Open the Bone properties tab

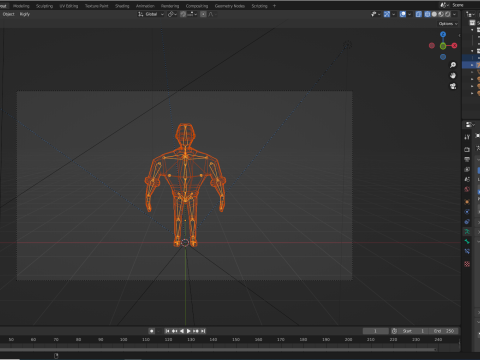[467, 241]
